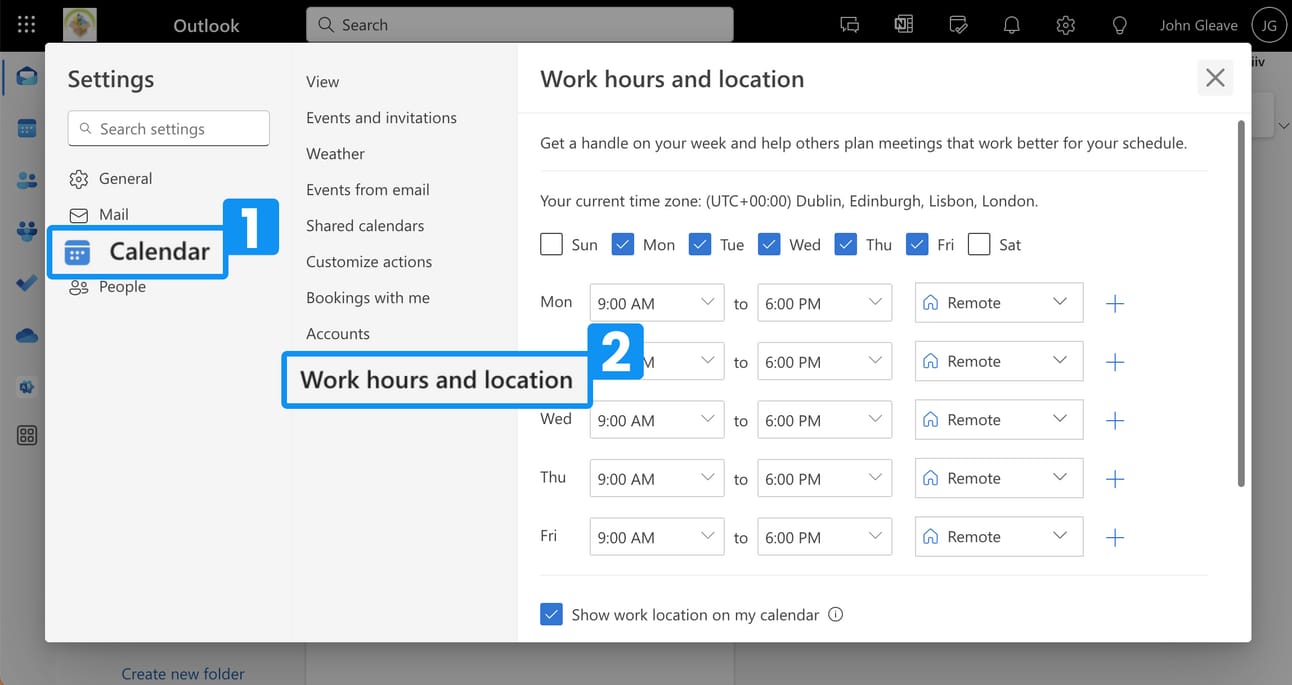Open Thursday location Remote dropdown

coord(999,479)
